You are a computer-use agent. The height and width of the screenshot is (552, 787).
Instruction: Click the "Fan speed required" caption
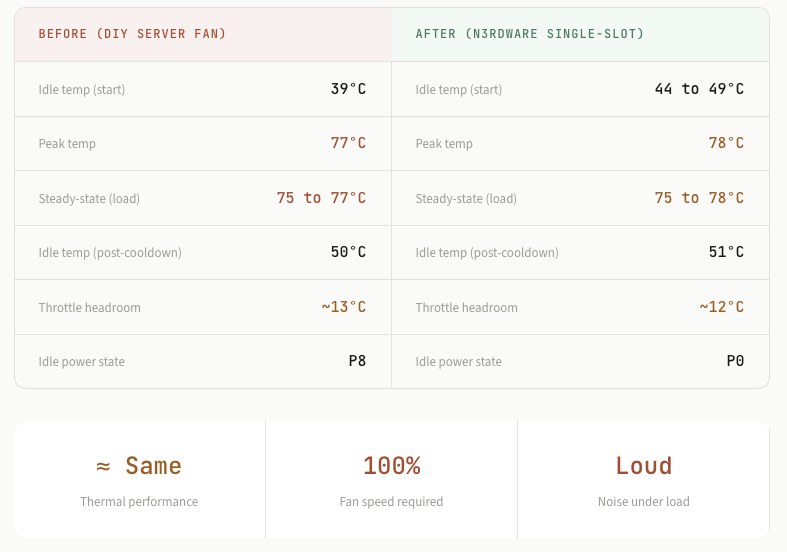[x=391, y=502]
